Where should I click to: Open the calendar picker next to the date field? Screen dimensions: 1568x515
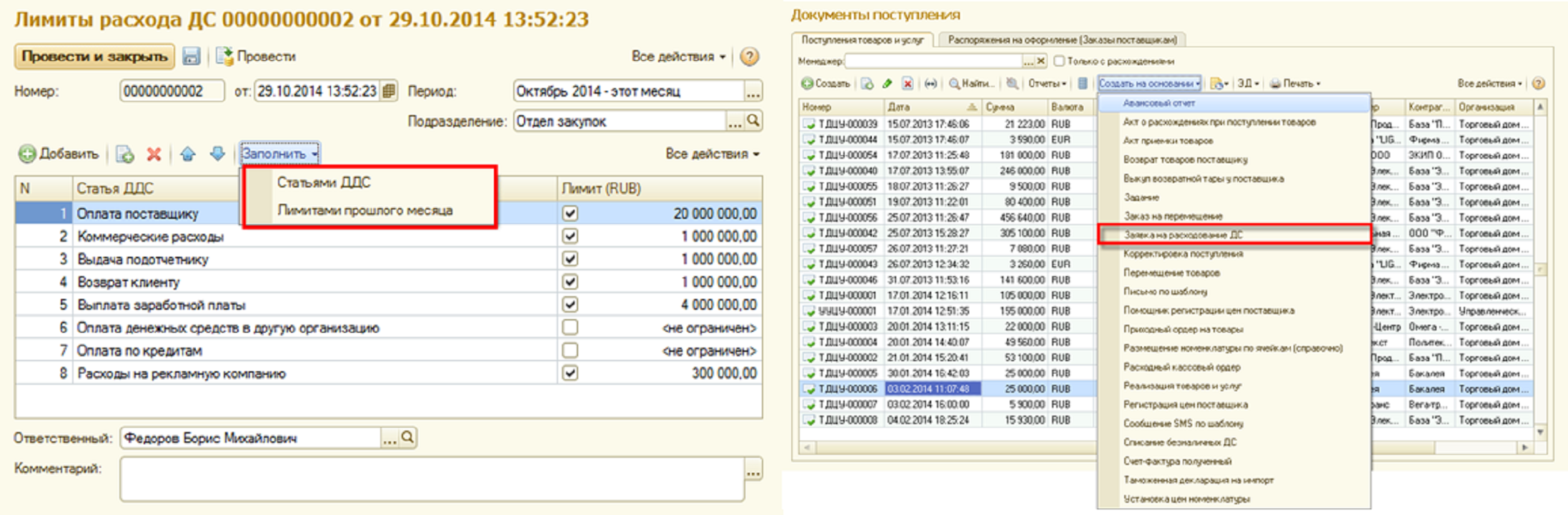[x=388, y=92]
